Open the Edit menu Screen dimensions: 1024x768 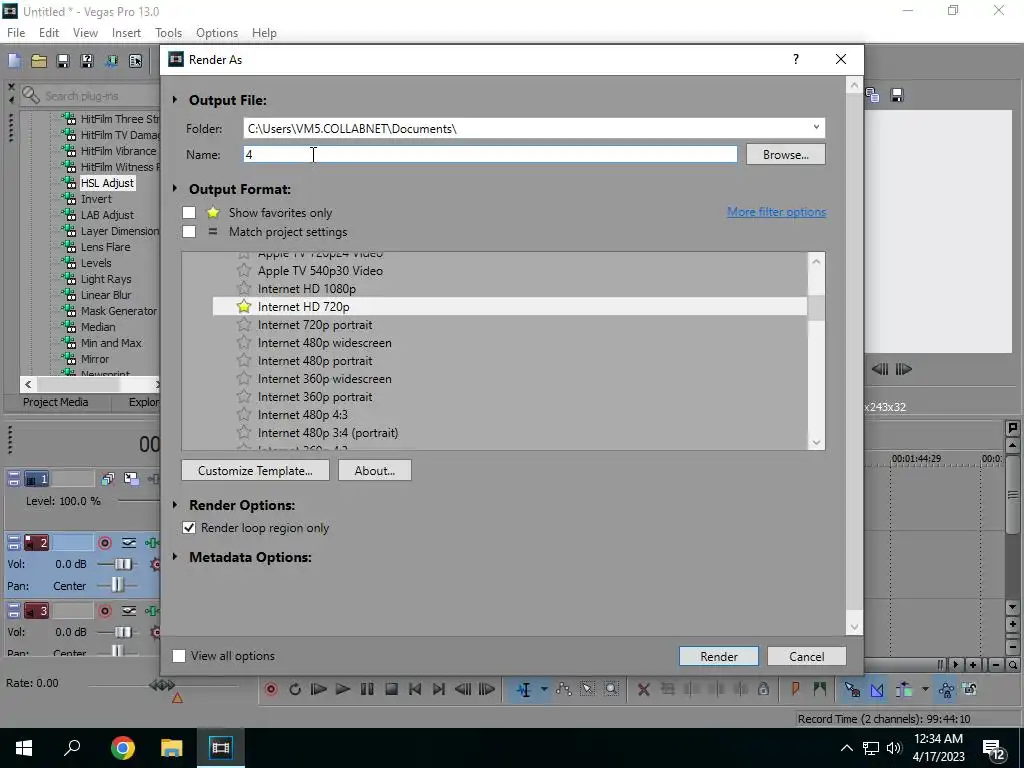tap(49, 33)
